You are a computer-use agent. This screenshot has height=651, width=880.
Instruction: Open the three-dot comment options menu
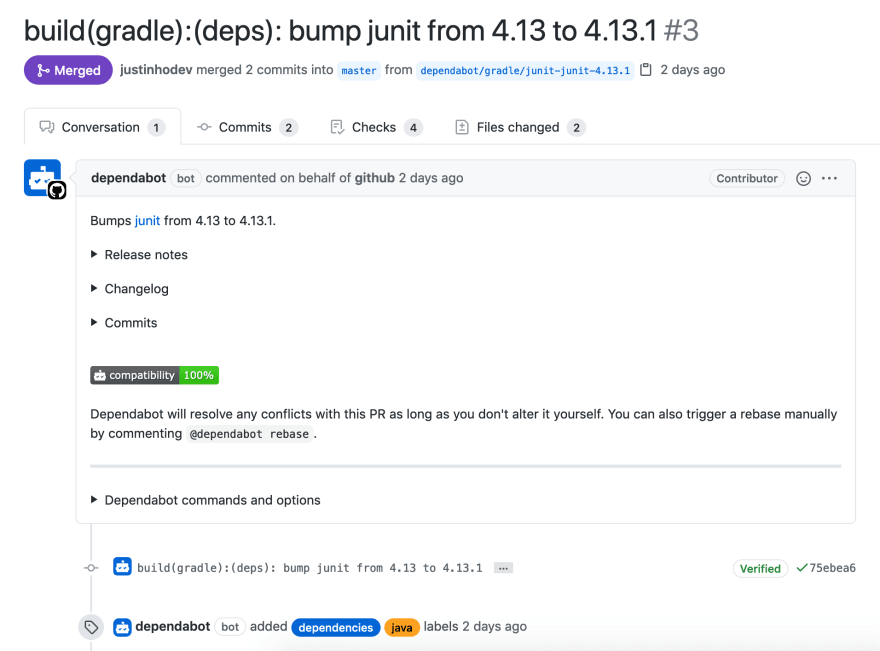point(829,178)
